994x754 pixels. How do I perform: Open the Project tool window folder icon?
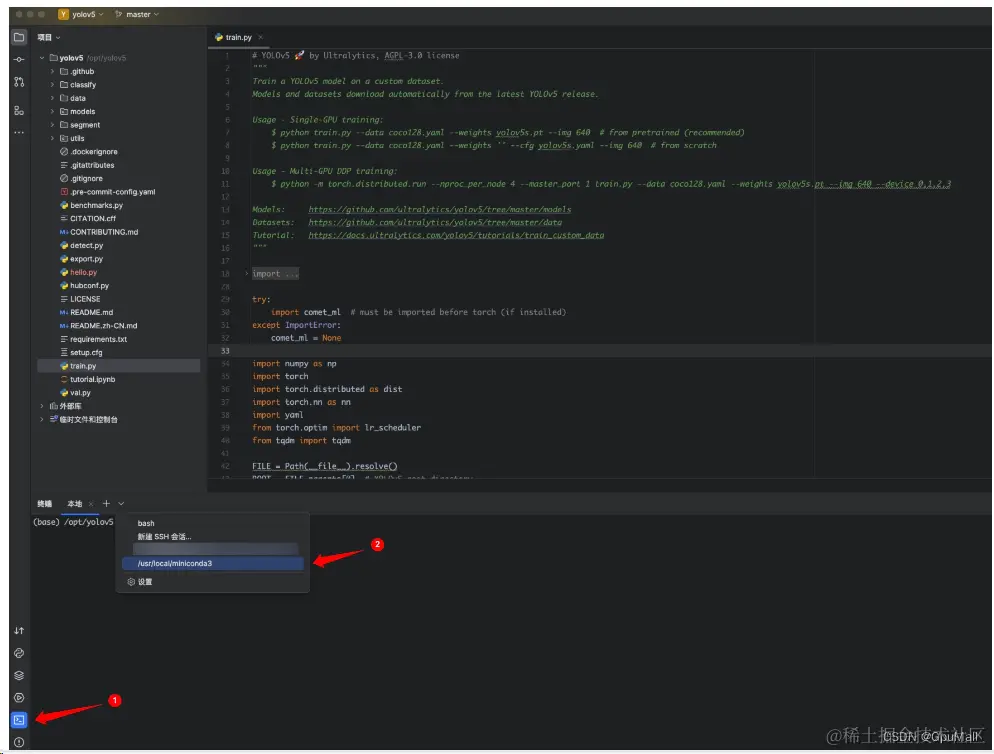[19, 37]
